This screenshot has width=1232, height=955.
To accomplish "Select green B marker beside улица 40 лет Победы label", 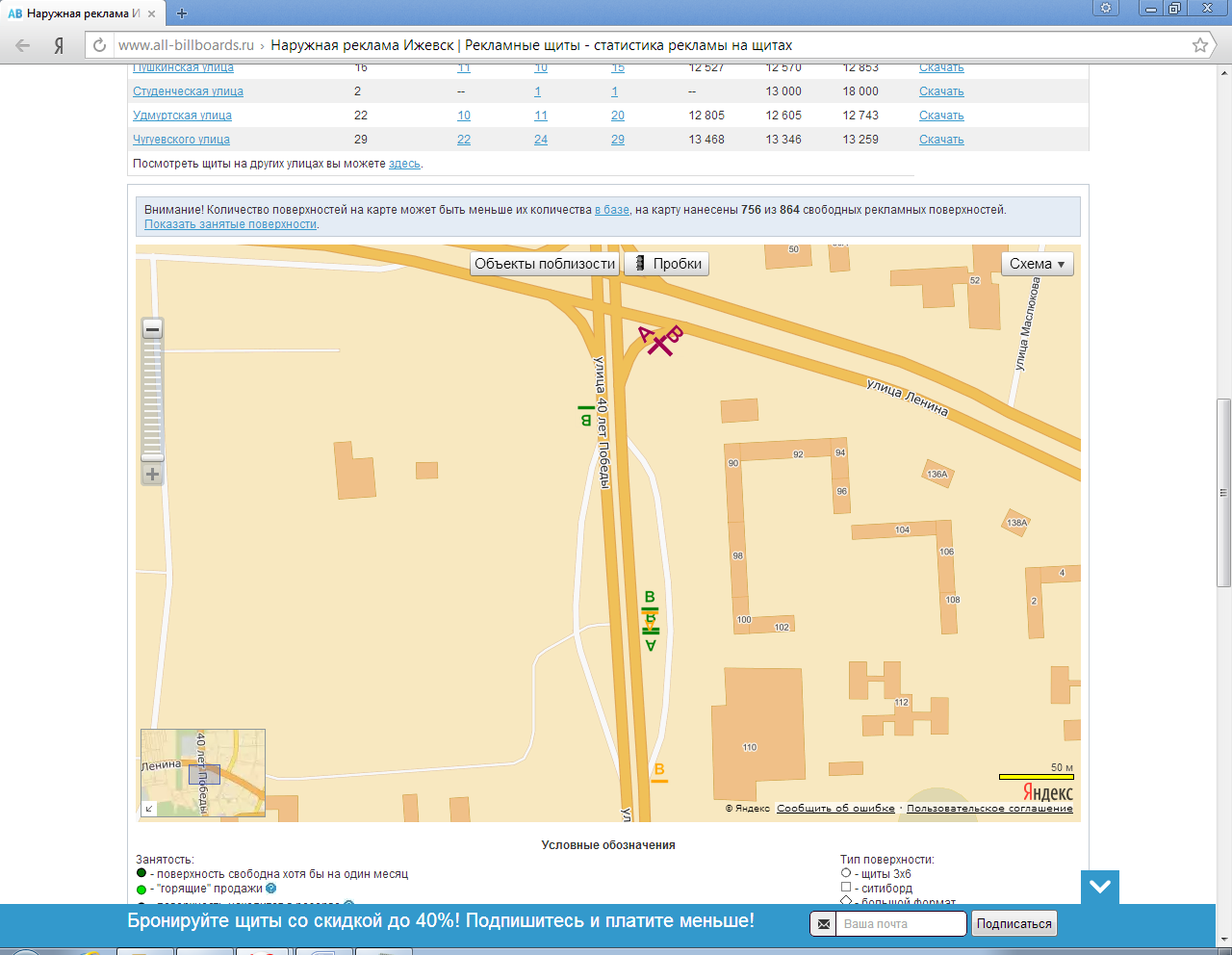I will (585, 416).
